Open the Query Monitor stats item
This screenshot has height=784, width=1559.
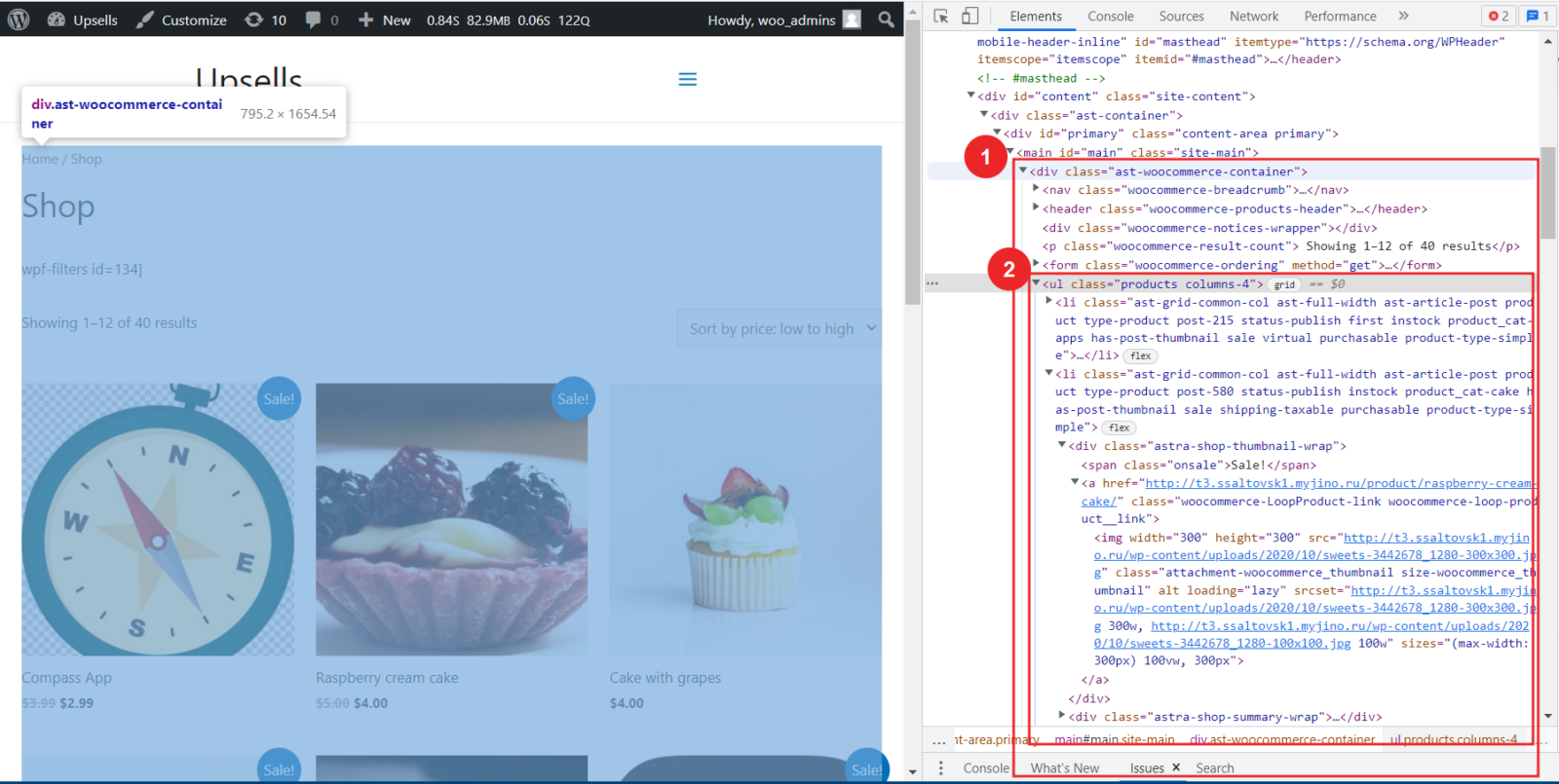(x=508, y=19)
